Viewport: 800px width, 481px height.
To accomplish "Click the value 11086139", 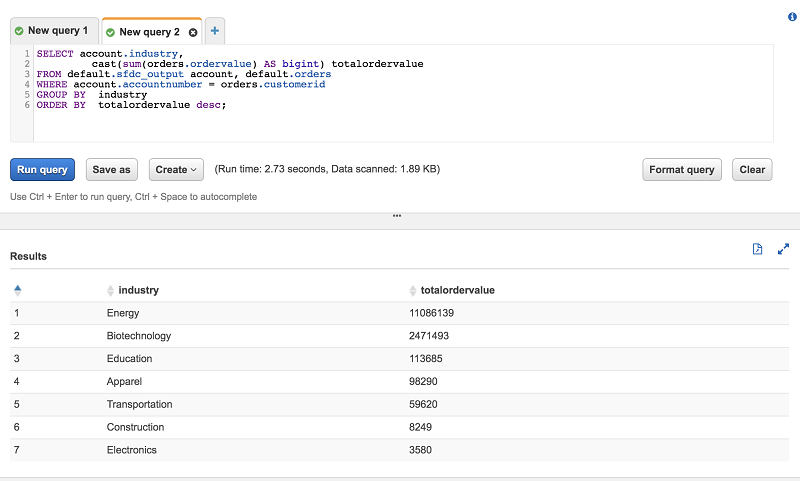I will [x=431, y=313].
